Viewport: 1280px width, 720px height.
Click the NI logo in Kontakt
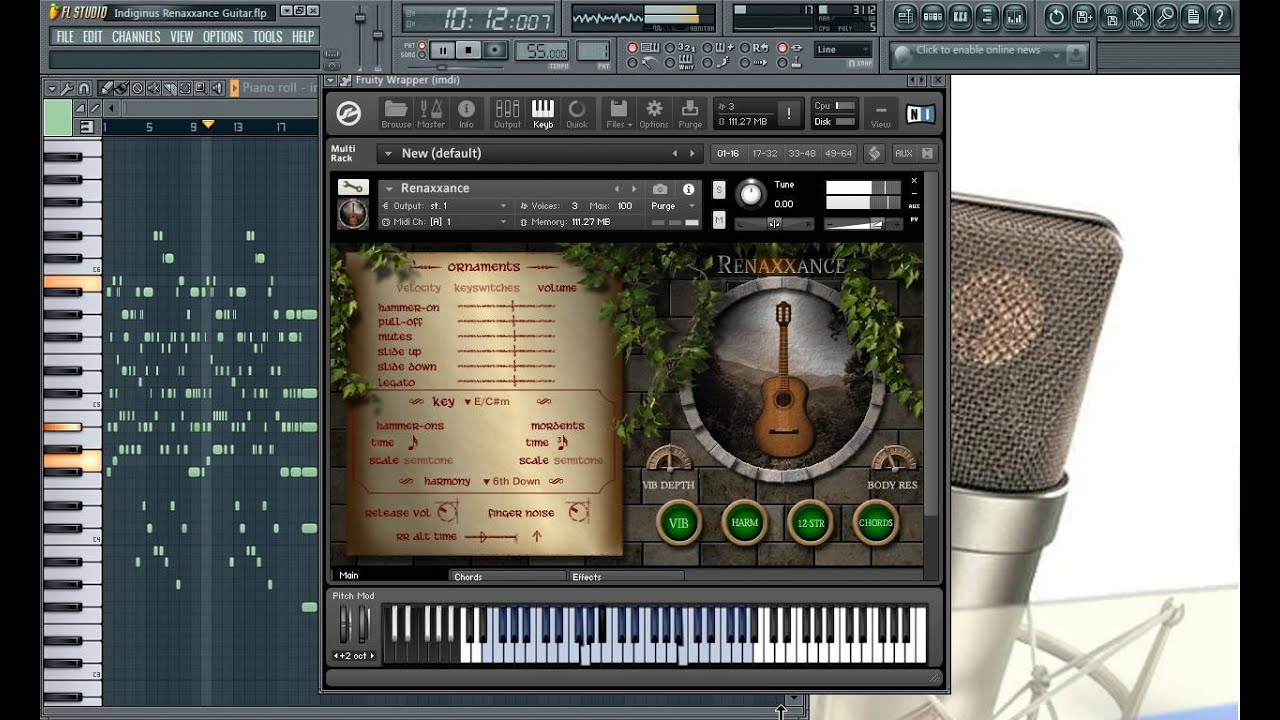(x=920, y=114)
